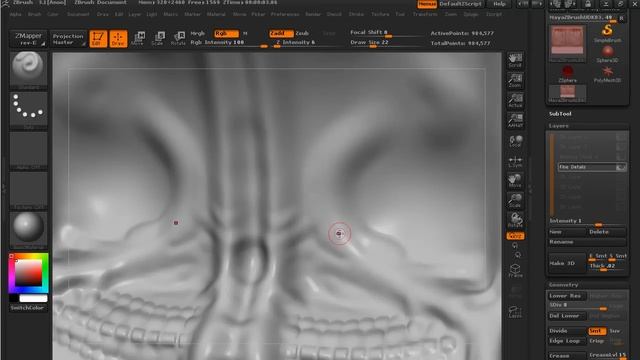The height and width of the screenshot is (360, 640).
Task: Open Projection Master
Action: [x=68, y=39]
